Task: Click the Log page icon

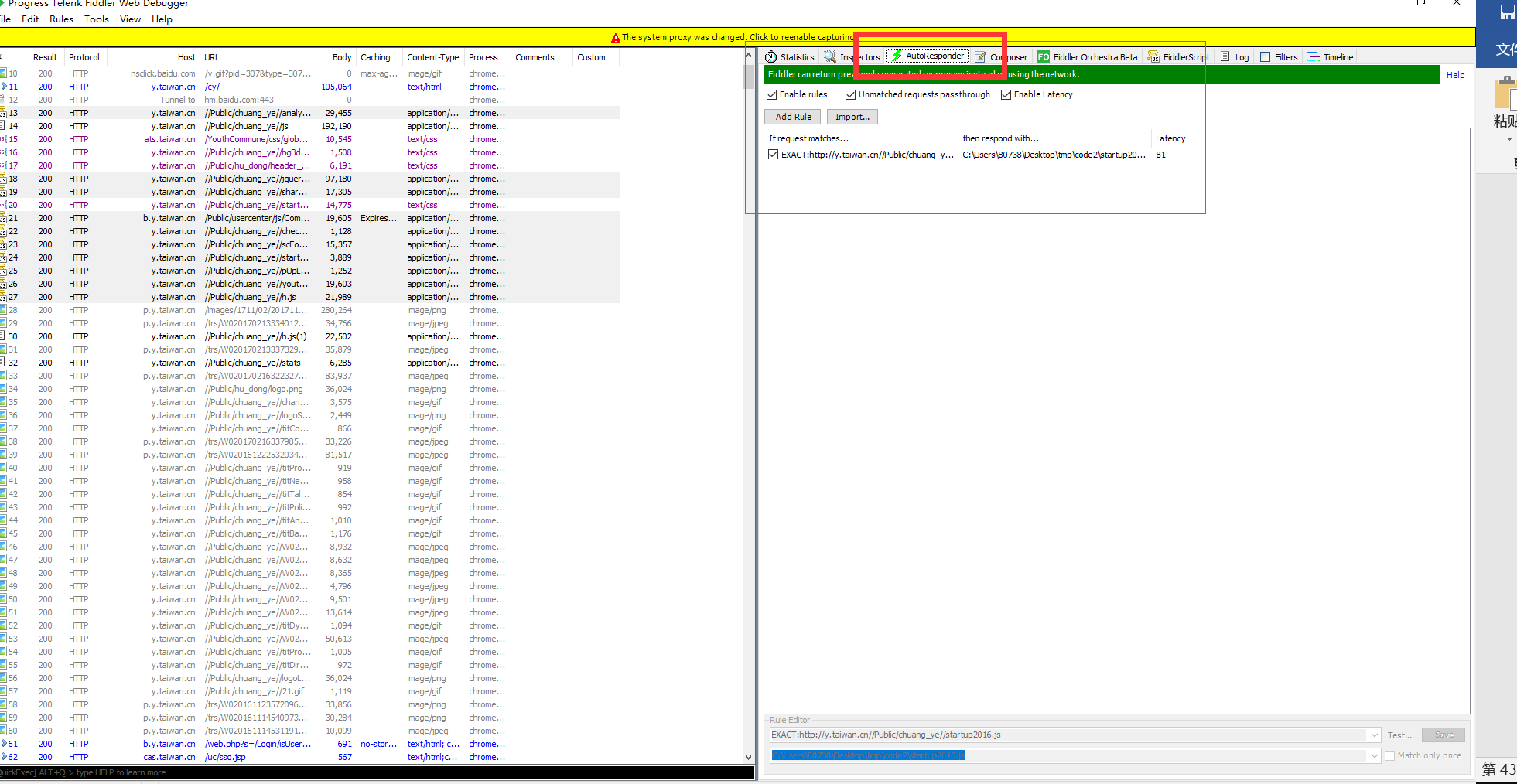Action: (x=1225, y=57)
